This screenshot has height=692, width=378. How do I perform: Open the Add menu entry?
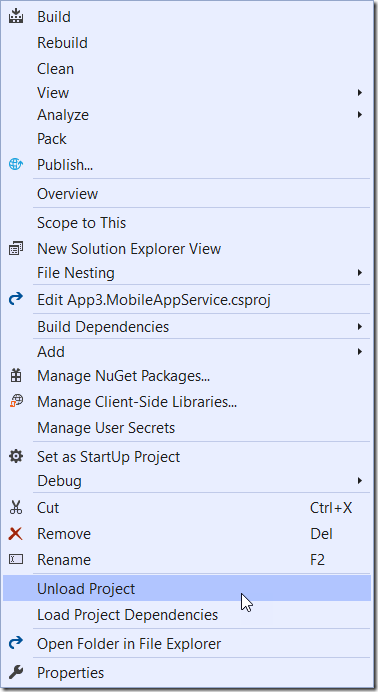click(187, 352)
